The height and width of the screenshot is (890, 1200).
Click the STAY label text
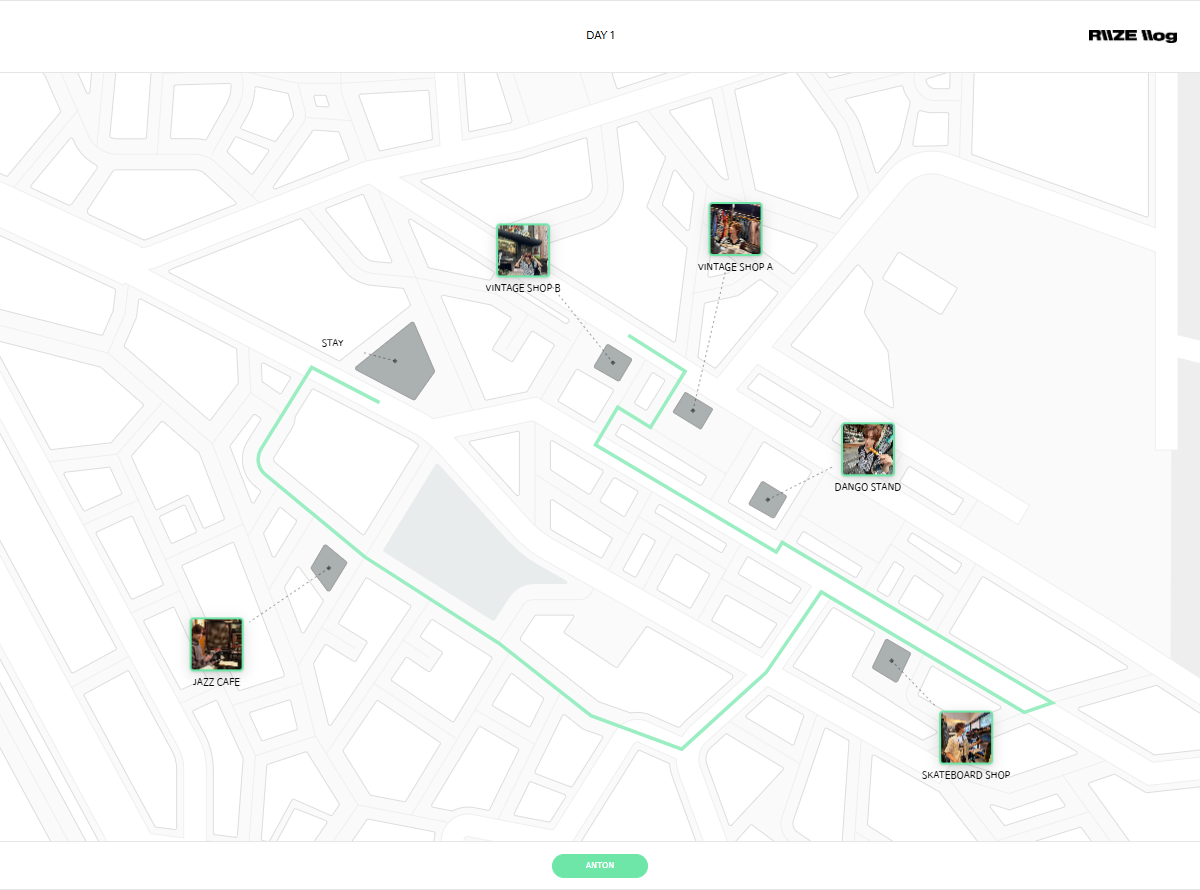point(332,343)
